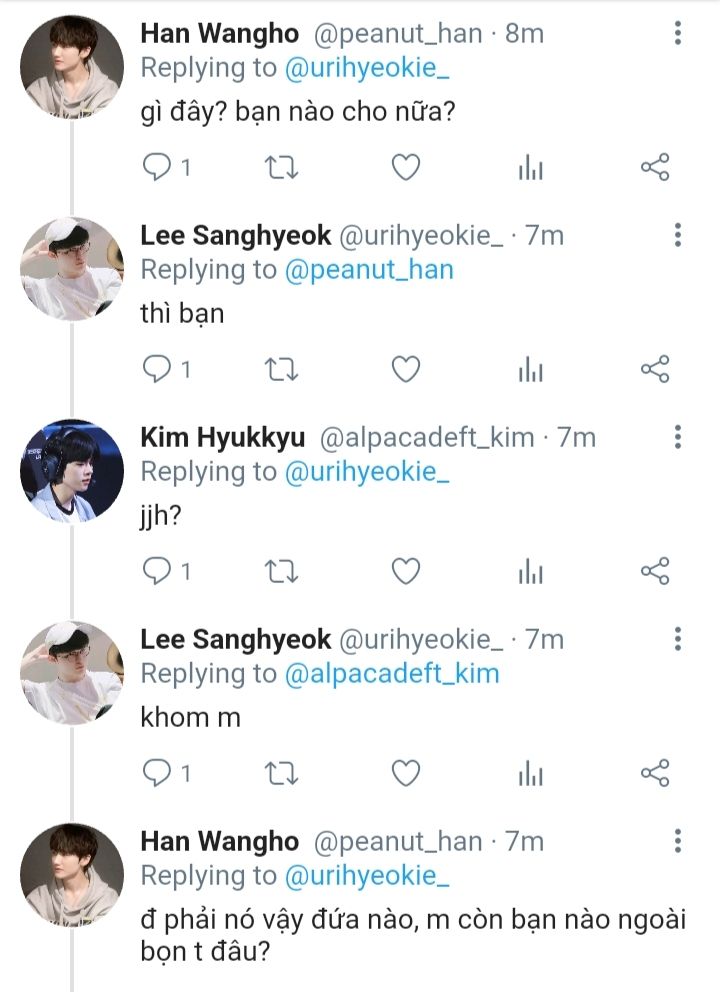Screen dimensions: 720x992
Task: Open more options on Han Wangho's first tweet
Action: 678,34
